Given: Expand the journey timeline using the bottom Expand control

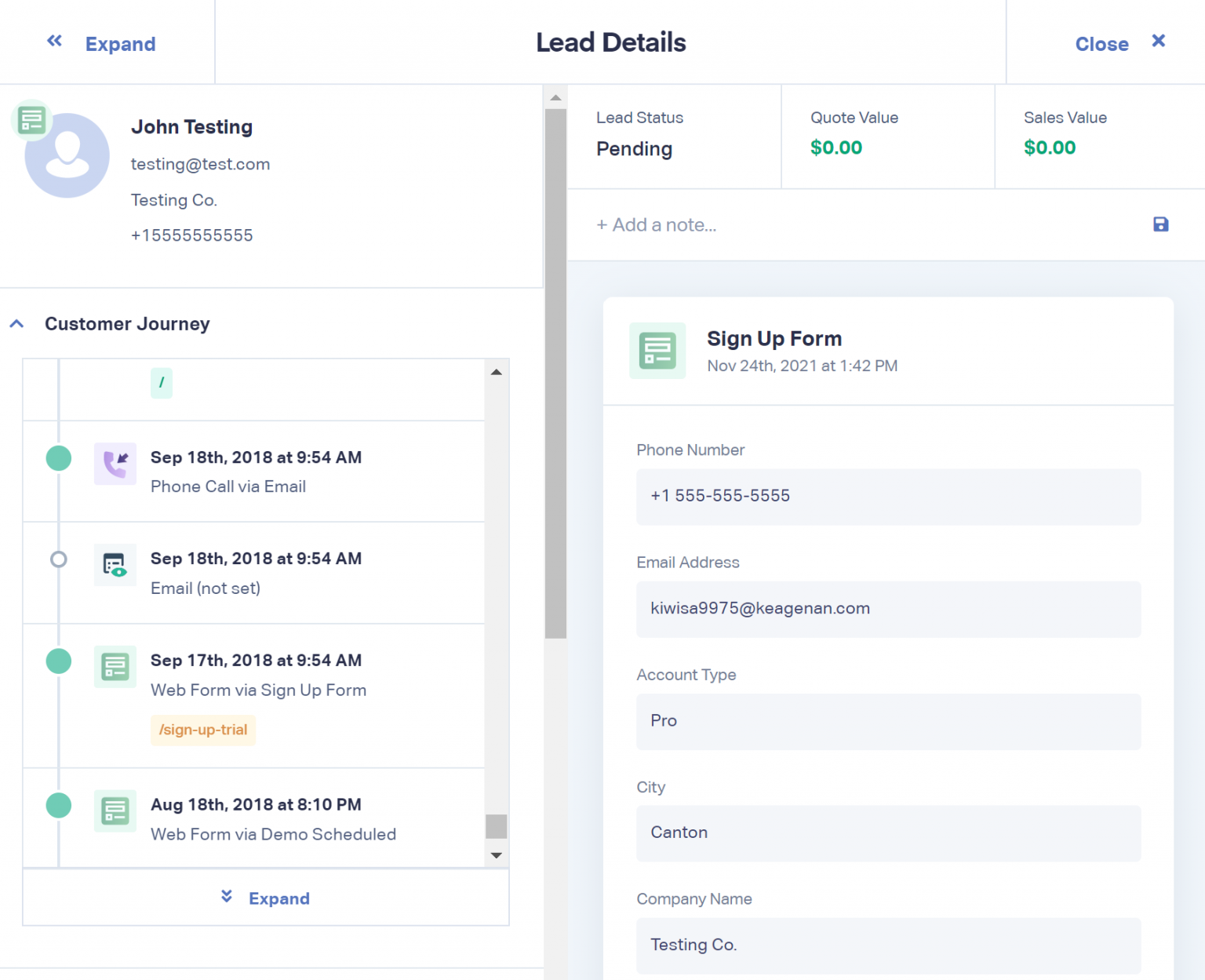Looking at the screenshot, I should pos(265,898).
